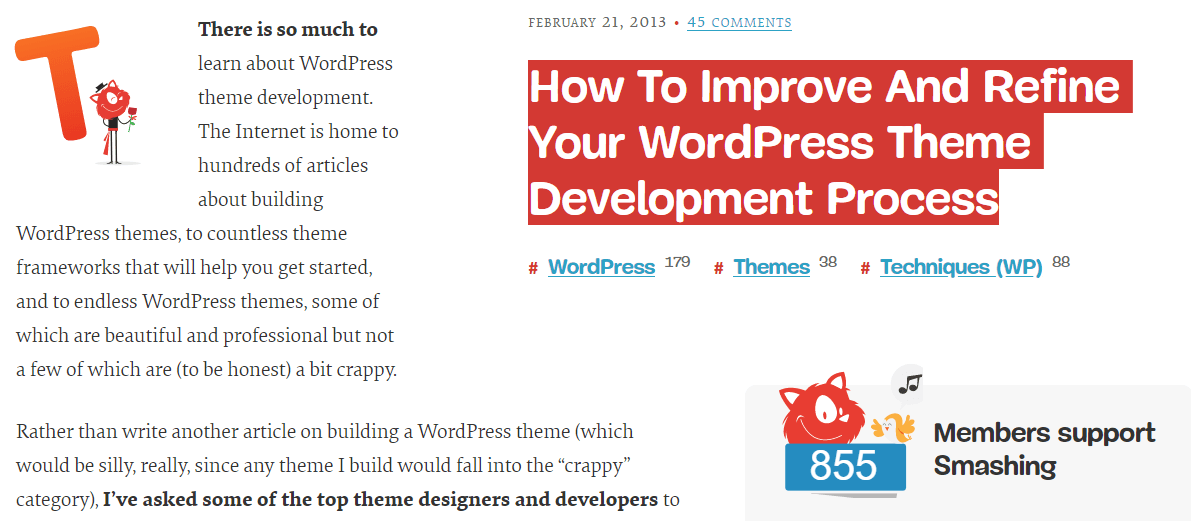Image resolution: width=1191 pixels, height=521 pixels.
Task: Click the music note speech bubble
Action: 908,382
